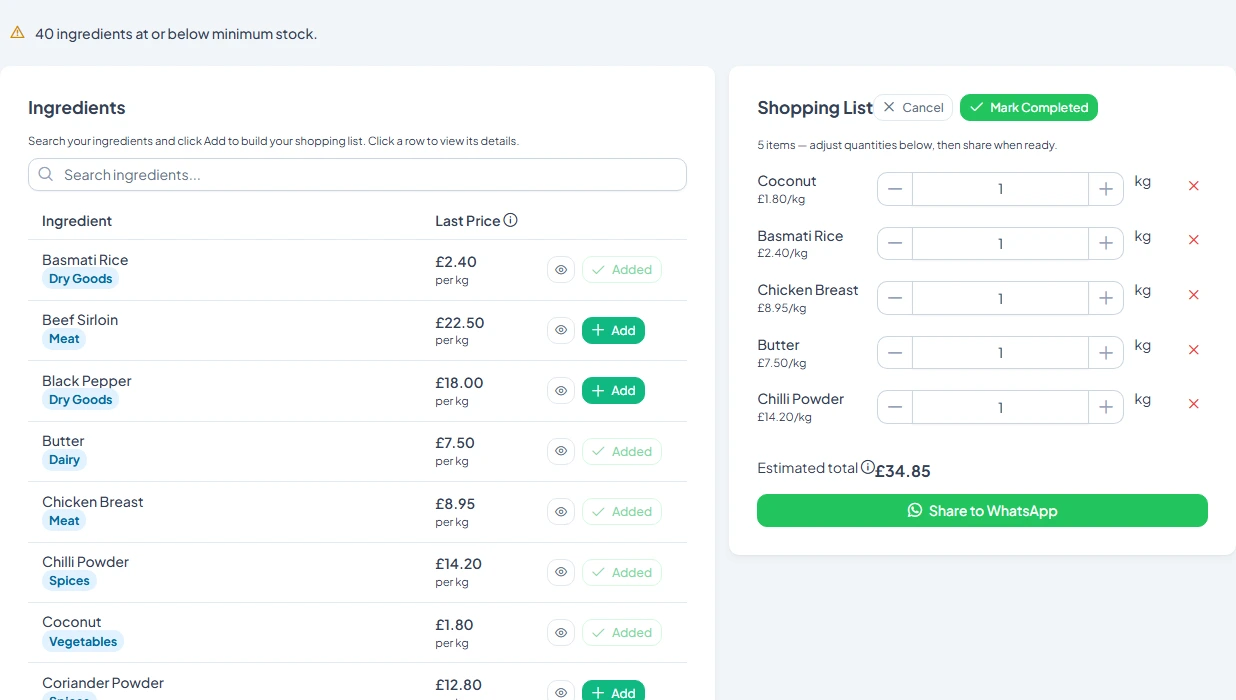Click the search magnifier icon
Viewport: 1236px width, 700px height.
(x=46, y=174)
